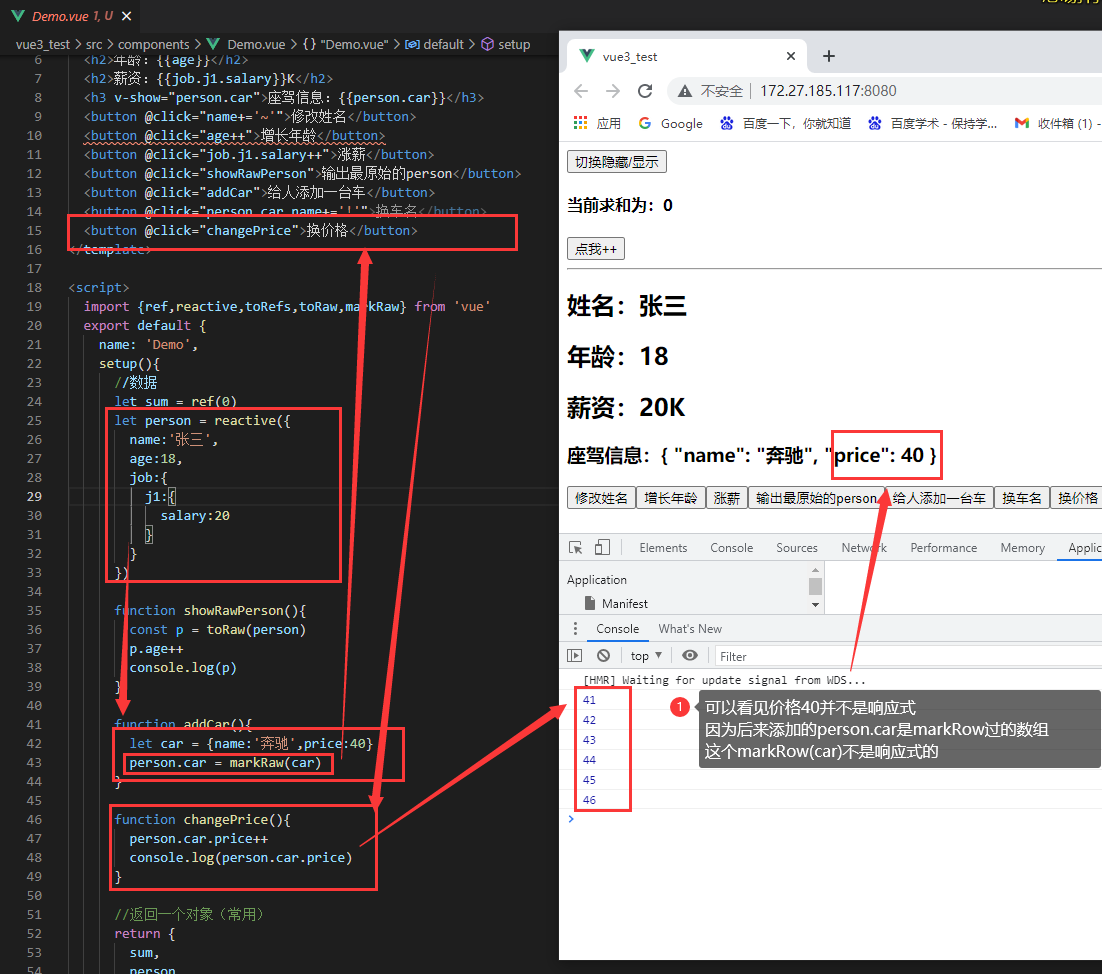Open the Vue logo icon in the breadcrumb
The width and height of the screenshot is (1102, 974).
click(x=212, y=44)
